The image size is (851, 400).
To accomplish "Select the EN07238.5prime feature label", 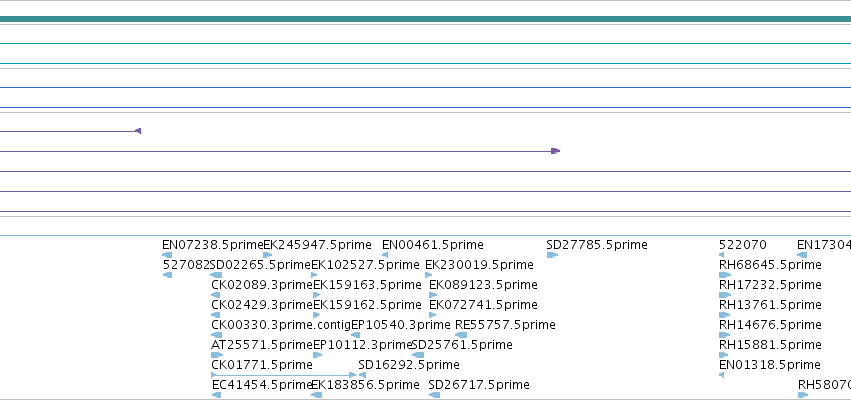I will pos(212,245).
